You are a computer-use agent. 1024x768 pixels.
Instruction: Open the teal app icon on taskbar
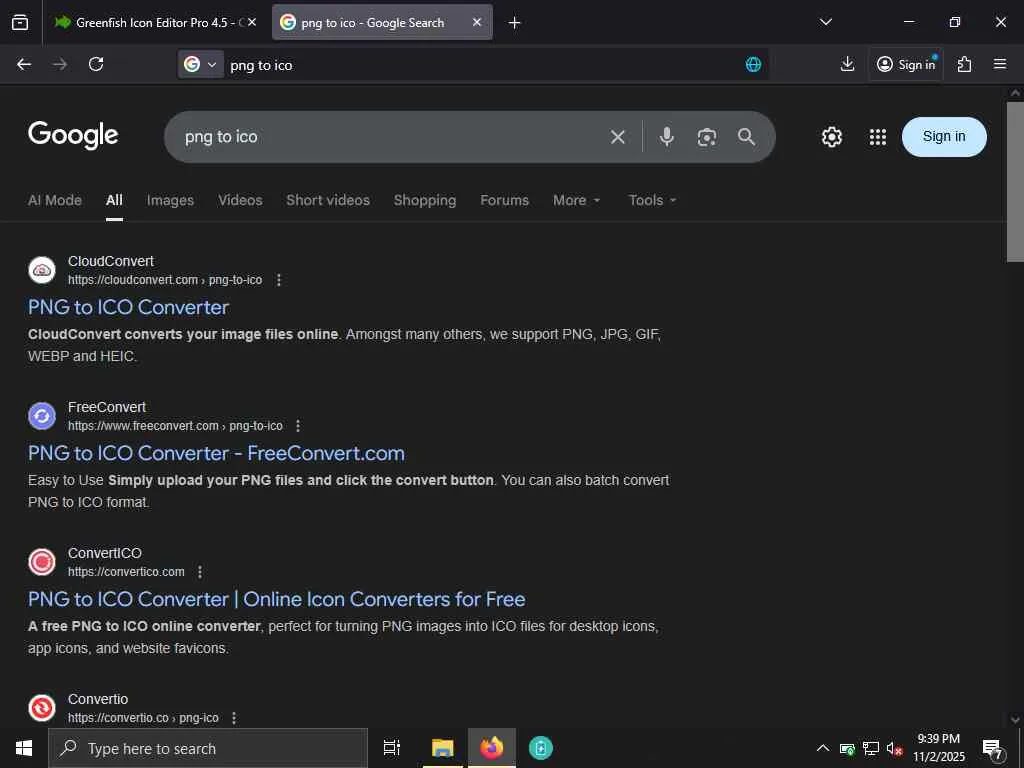(x=541, y=748)
